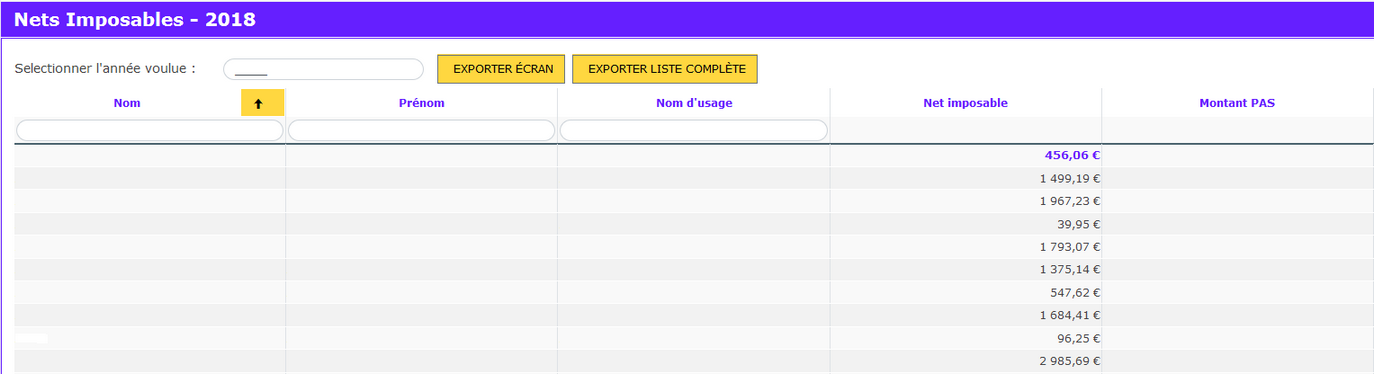Sort by the Prénom column header
This screenshot has height=374, width=1374.
tap(421, 103)
